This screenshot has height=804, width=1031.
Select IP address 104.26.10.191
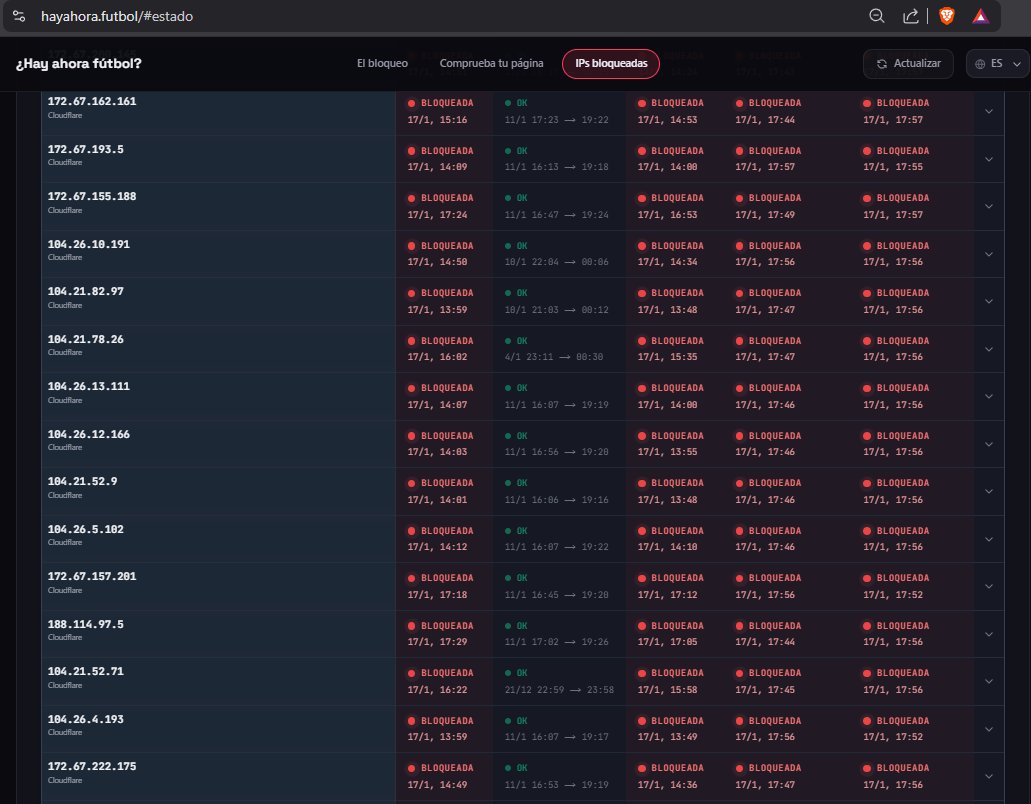click(89, 244)
